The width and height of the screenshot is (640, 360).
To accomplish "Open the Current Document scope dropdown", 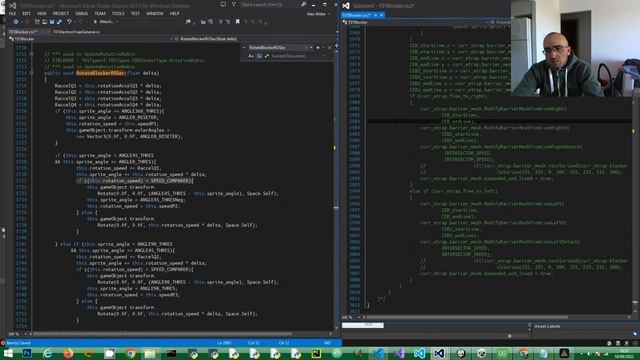I will click(299, 56).
